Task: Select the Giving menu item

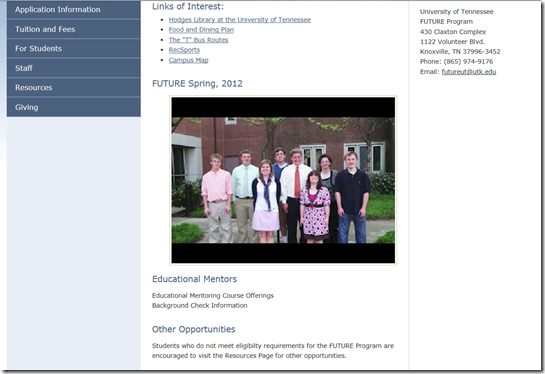Action: pyautogui.click(x=74, y=107)
